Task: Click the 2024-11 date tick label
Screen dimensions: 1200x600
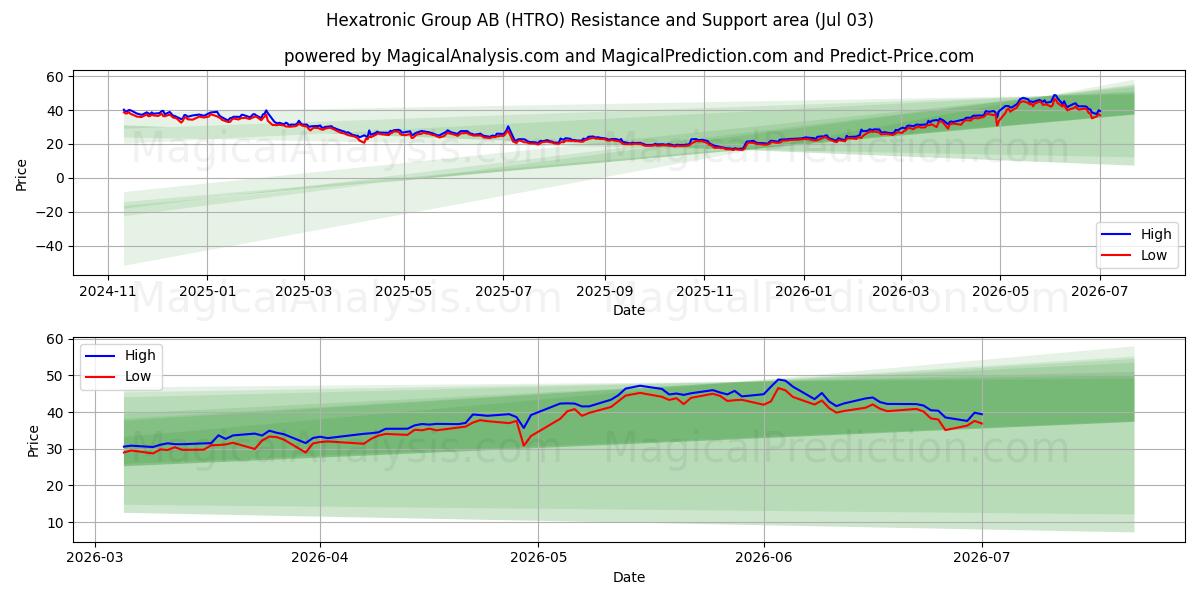Action: pos(108,292)
